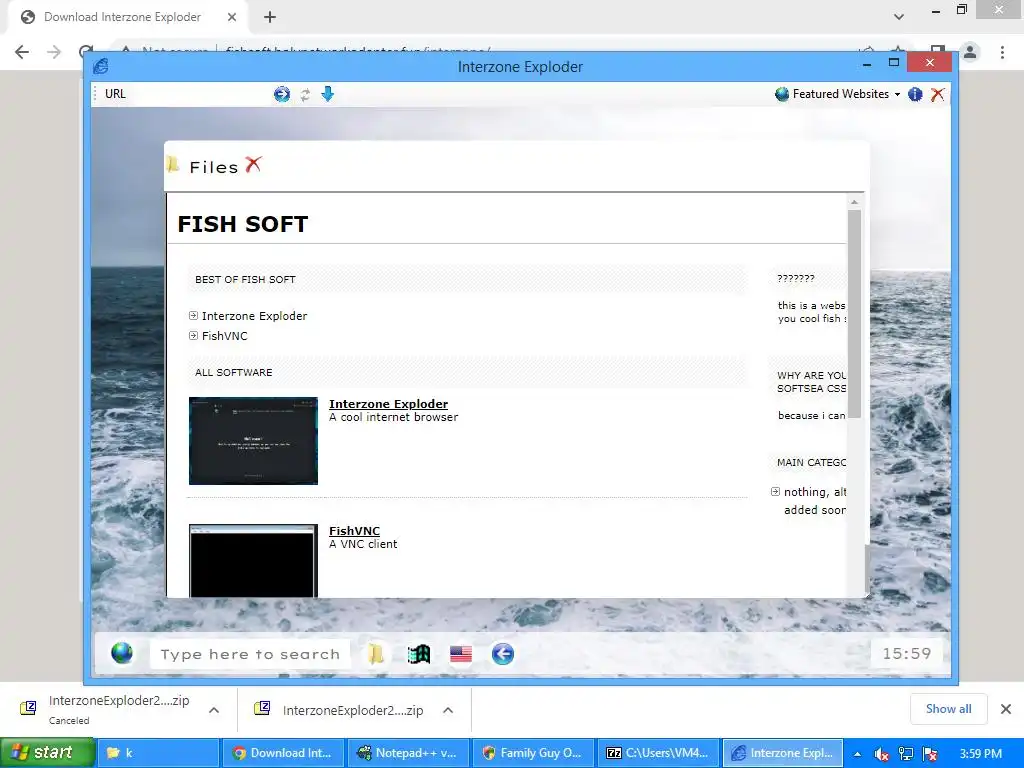Click Show all downloads button

pyautogui.click(x=948, y=709)
